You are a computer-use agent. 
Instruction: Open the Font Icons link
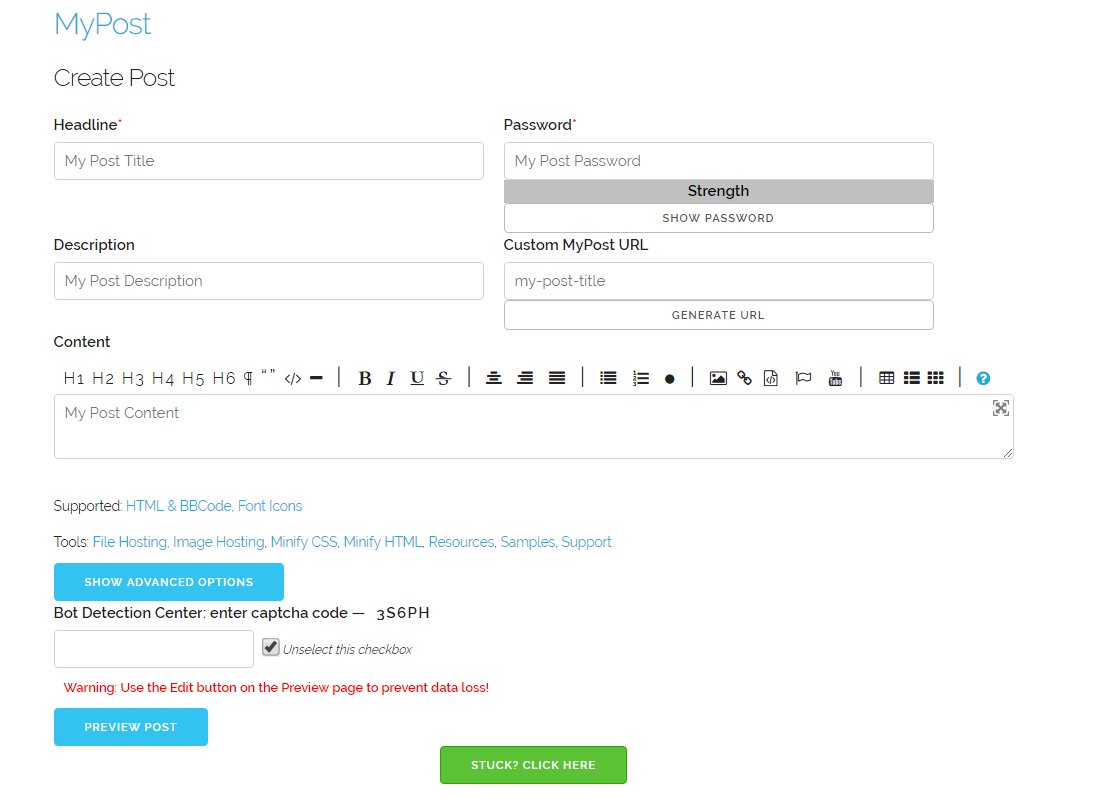[x=270, y=506]
